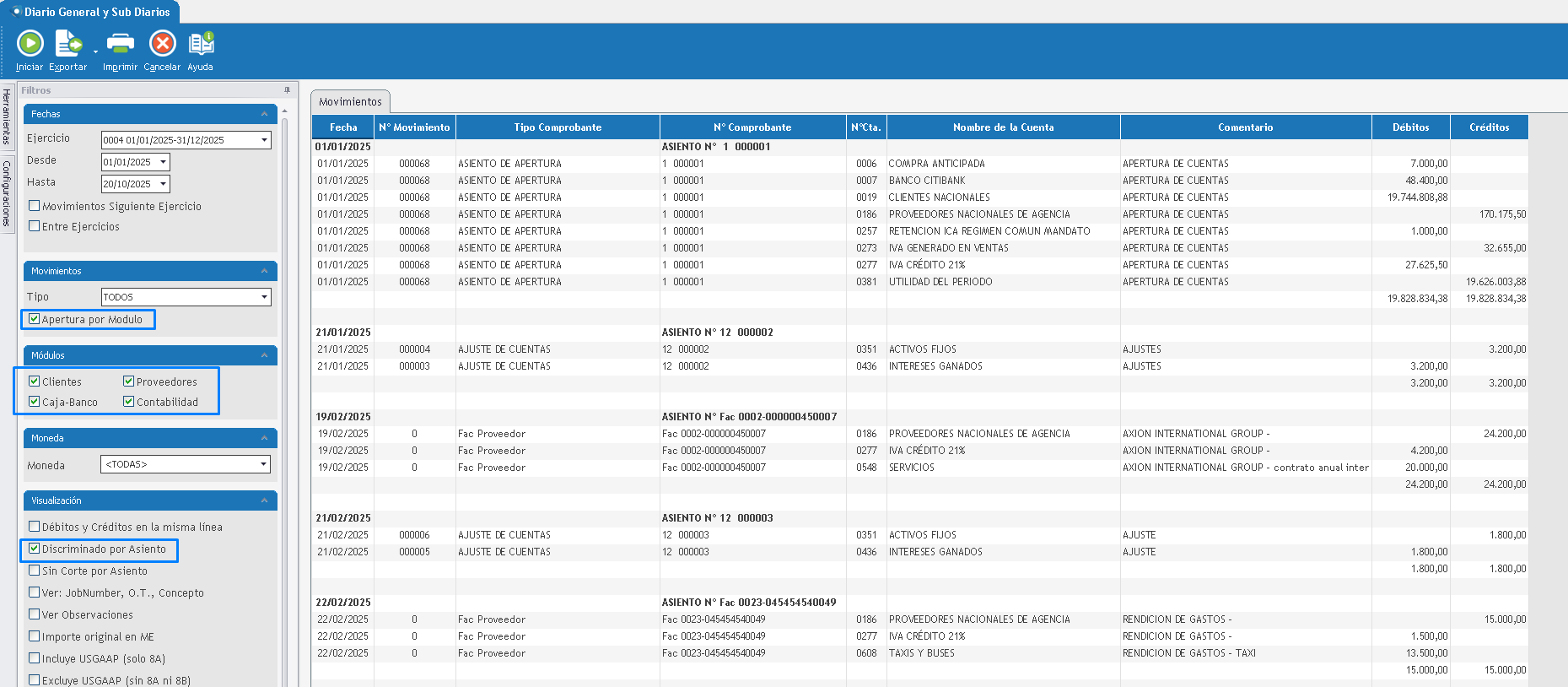Enable Movimientos Siguiente Ejercicio checkbox
Screen dimensions: 1568x687
35,205
